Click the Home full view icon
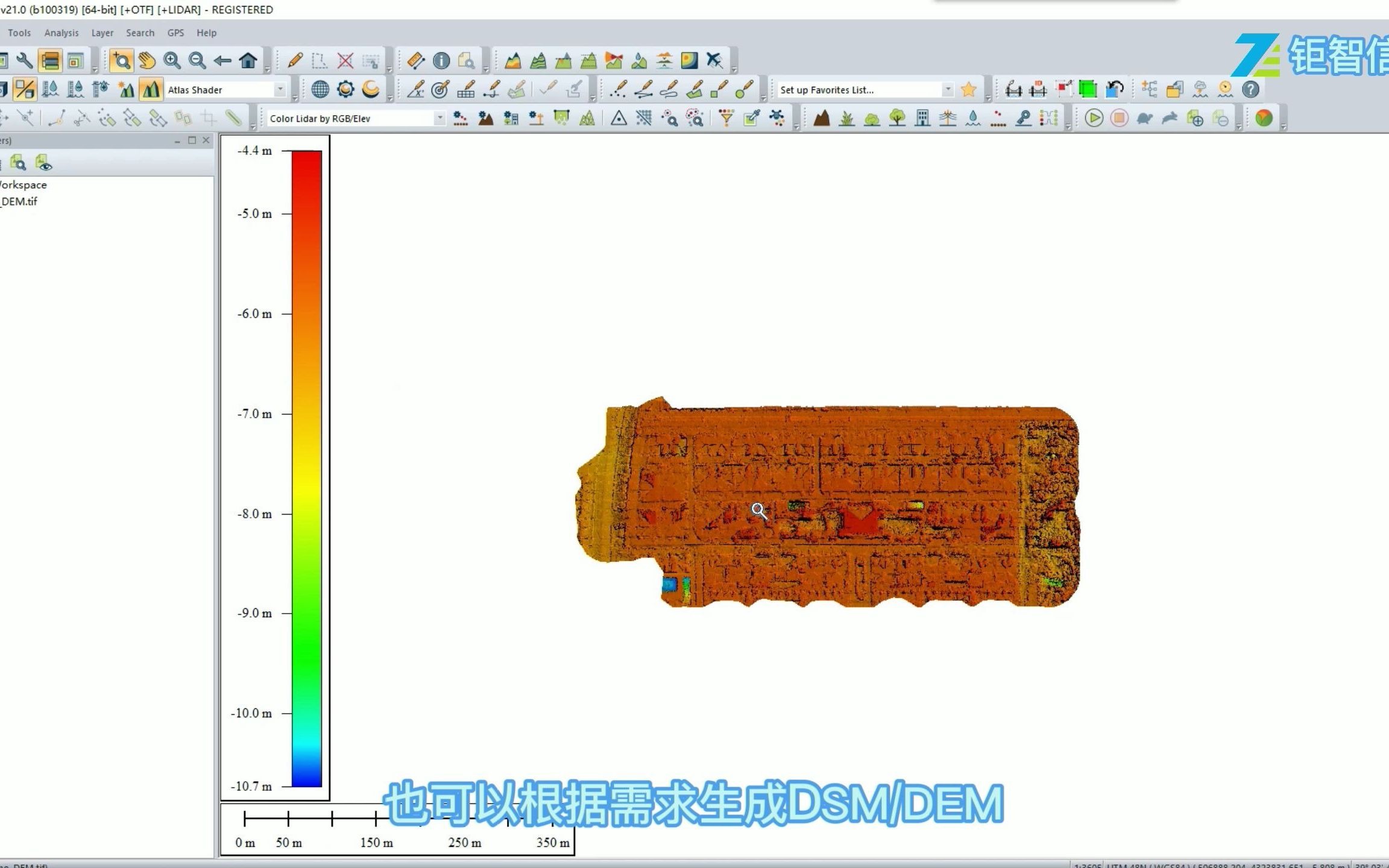 [x=248, y=60]
